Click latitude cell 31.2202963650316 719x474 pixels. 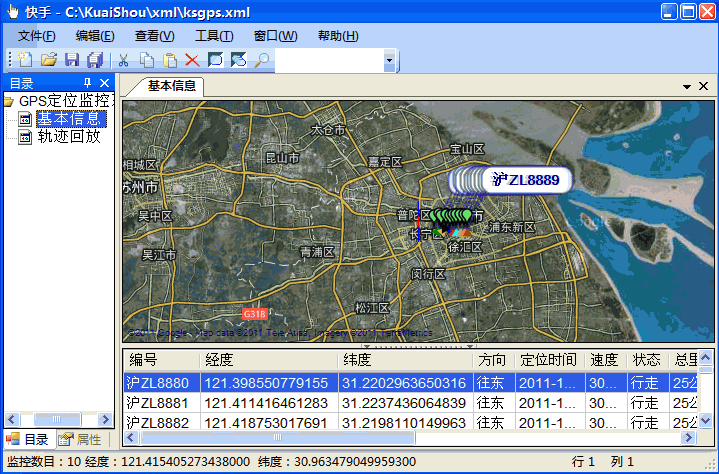point(404,383)
